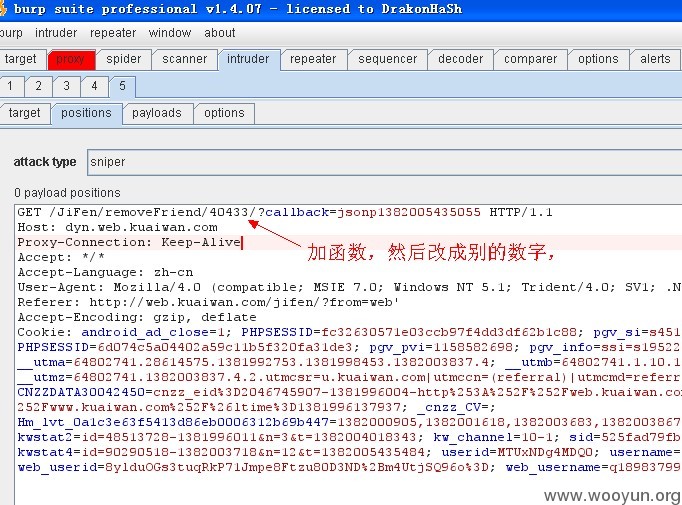Select intruder attack tab 4
682x505 pixels.
94,86
